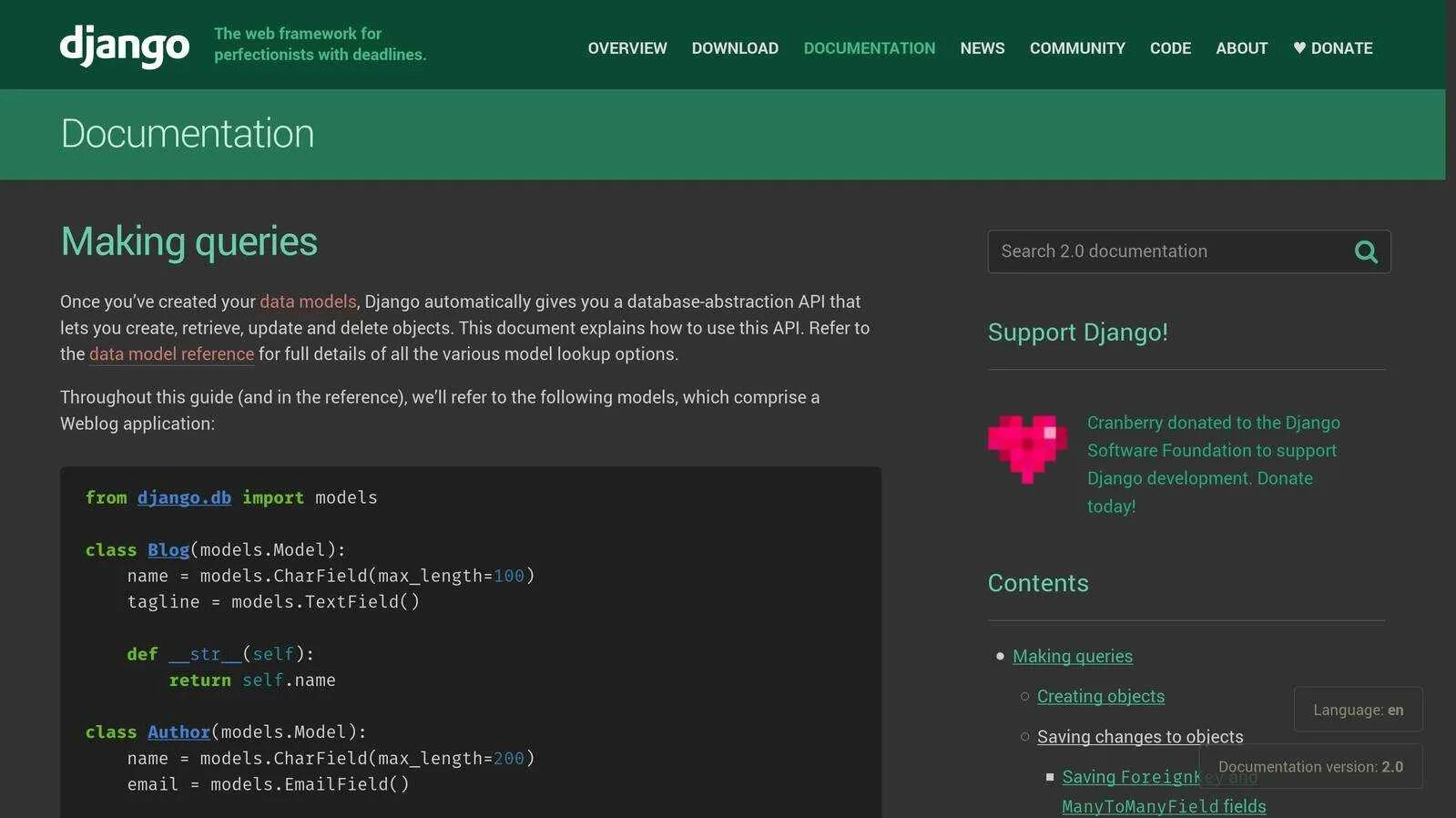Click the Django logo
1456x818 pixels.
(125, 46)
